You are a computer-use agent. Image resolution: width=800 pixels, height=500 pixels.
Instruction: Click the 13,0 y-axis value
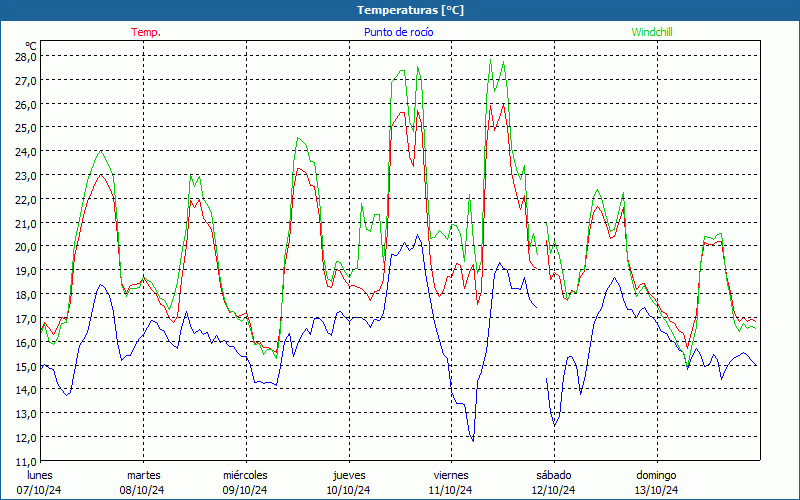pyautogui.click(x=25, y=414)
